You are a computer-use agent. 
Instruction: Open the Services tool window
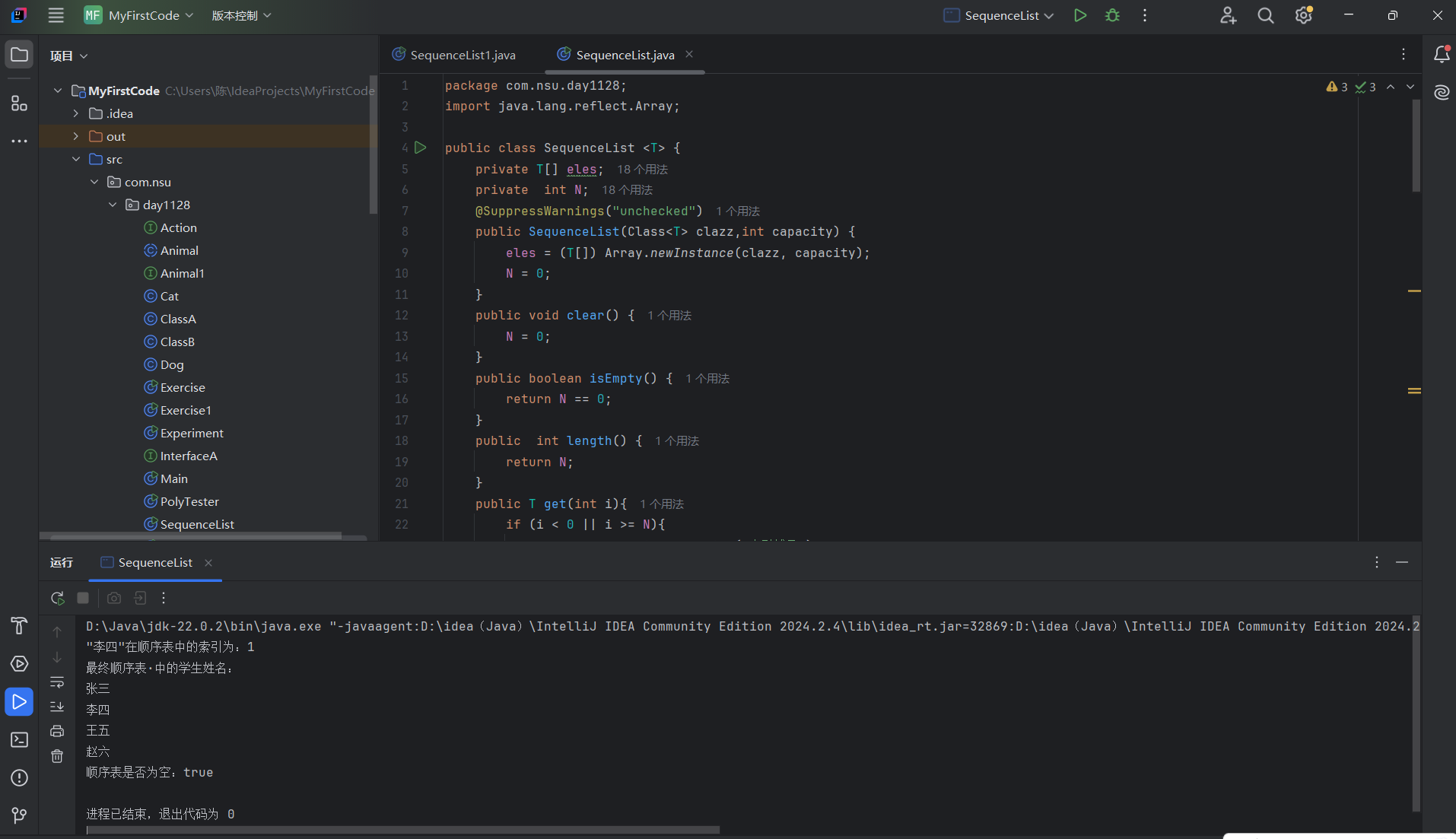(19, 663)
